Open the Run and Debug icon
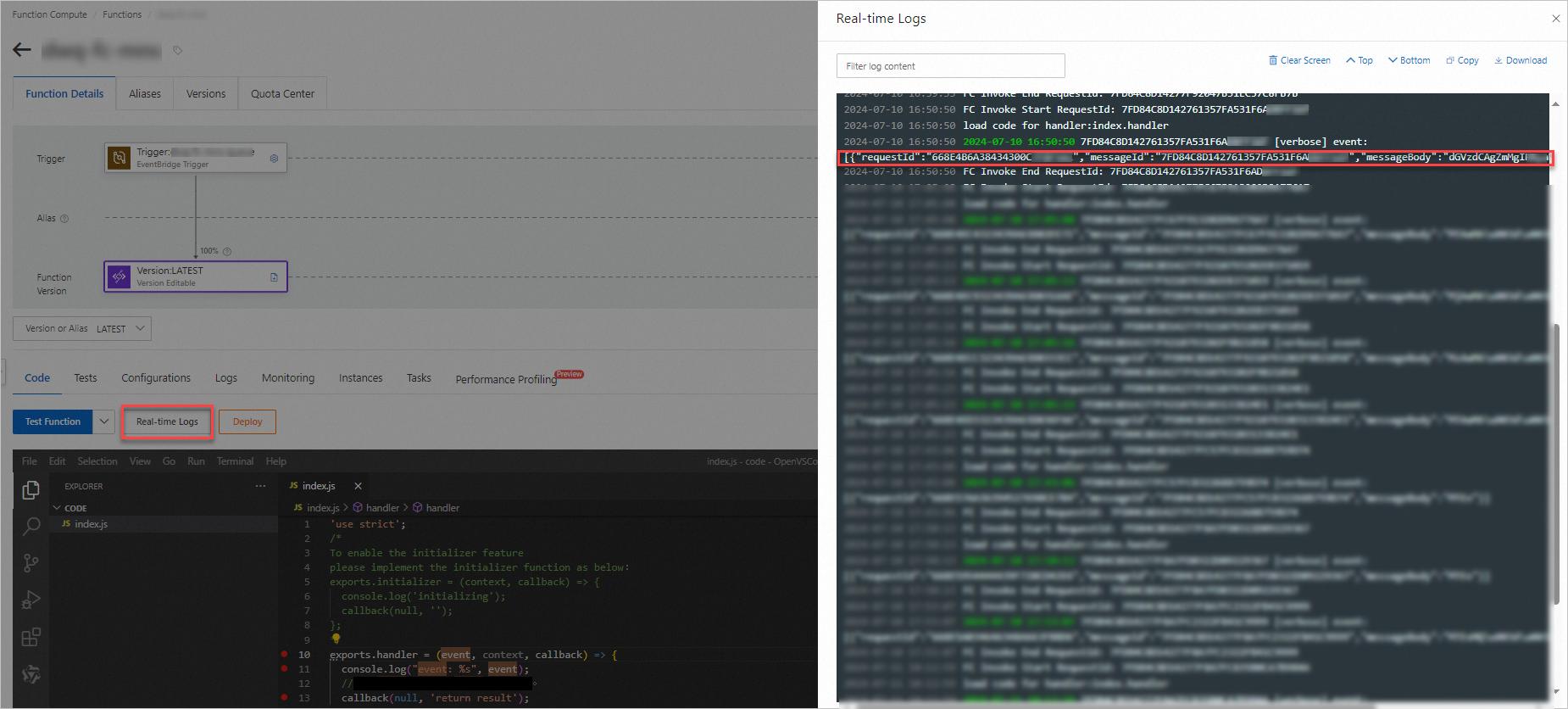 click(x=31, y=600)
